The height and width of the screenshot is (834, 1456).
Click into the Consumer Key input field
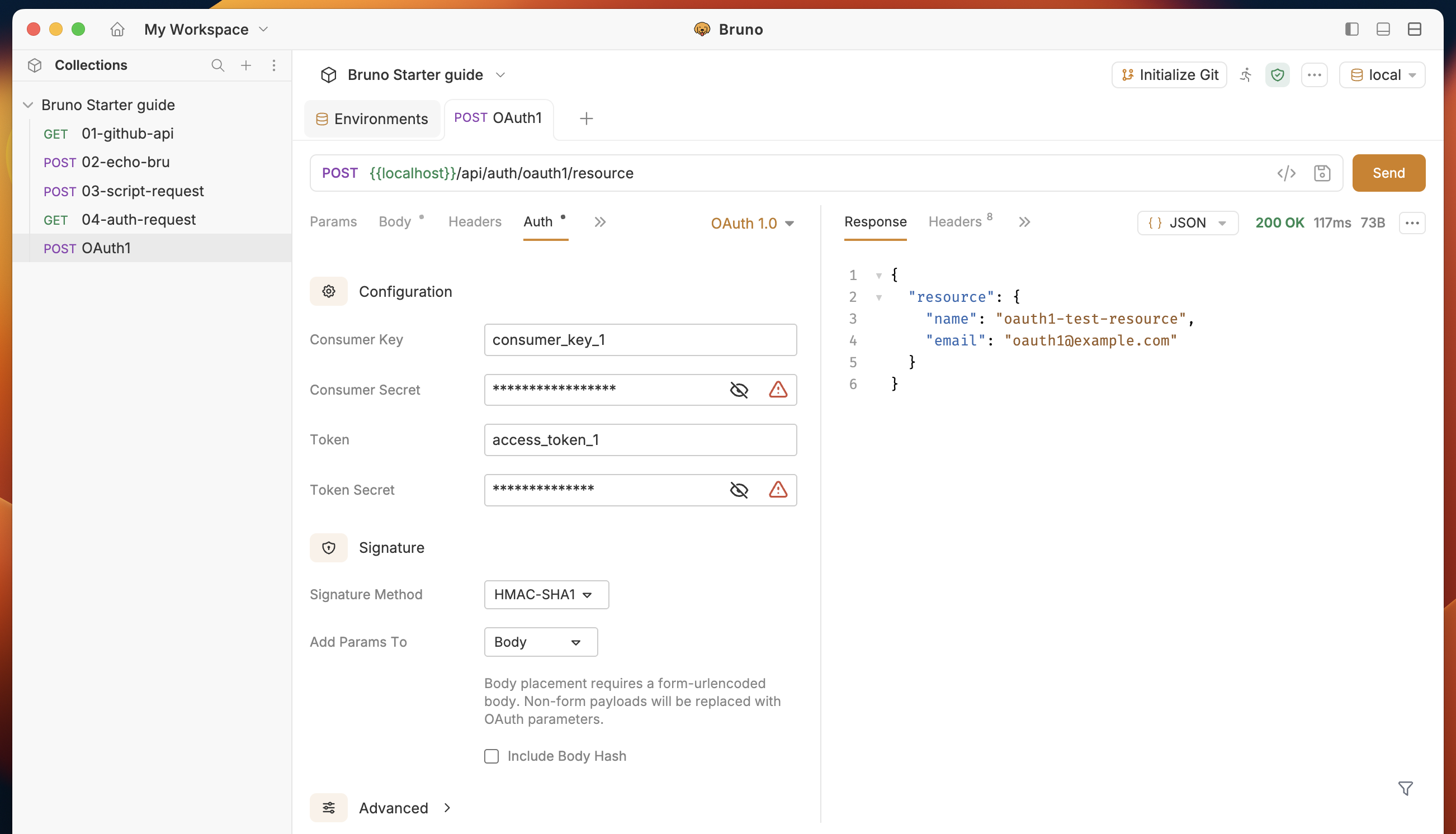coord(640,340)
